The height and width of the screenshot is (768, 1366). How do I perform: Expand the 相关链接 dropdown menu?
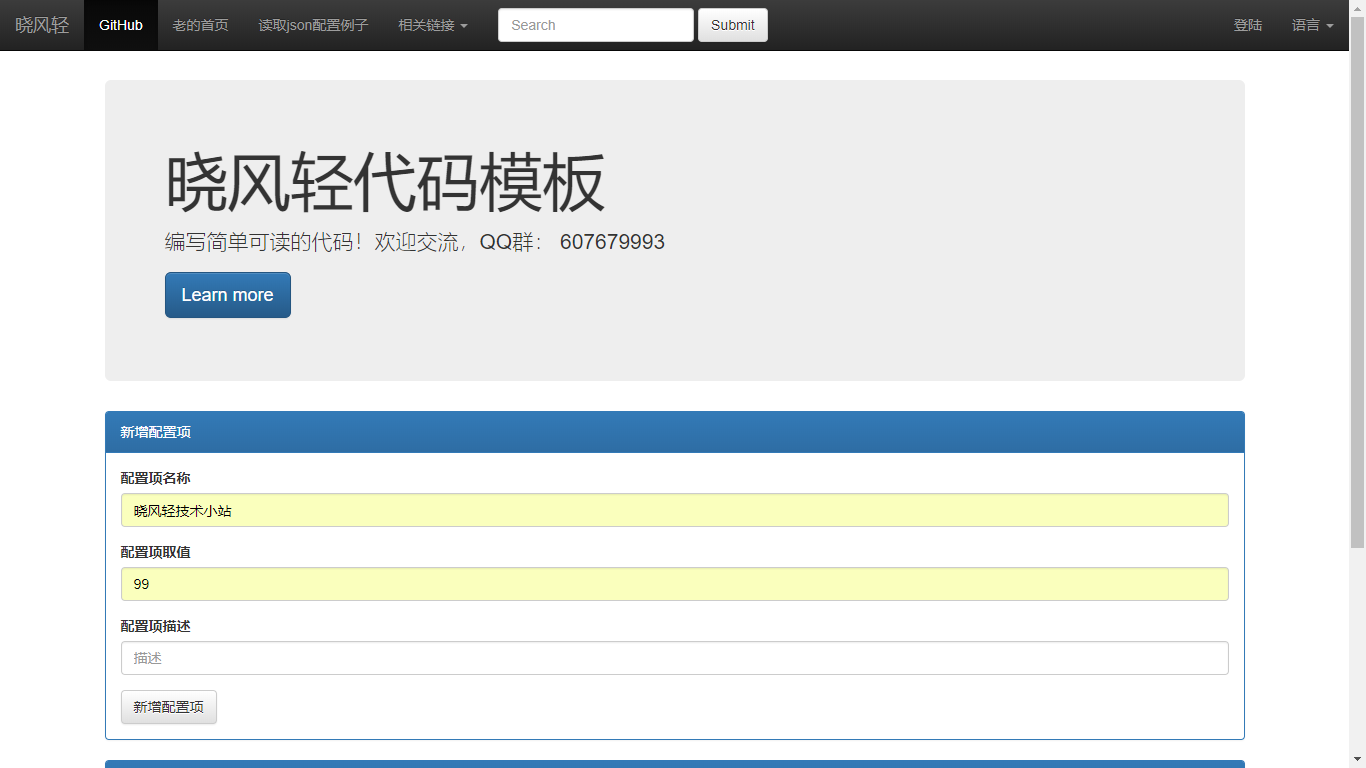tap(432, 25)
